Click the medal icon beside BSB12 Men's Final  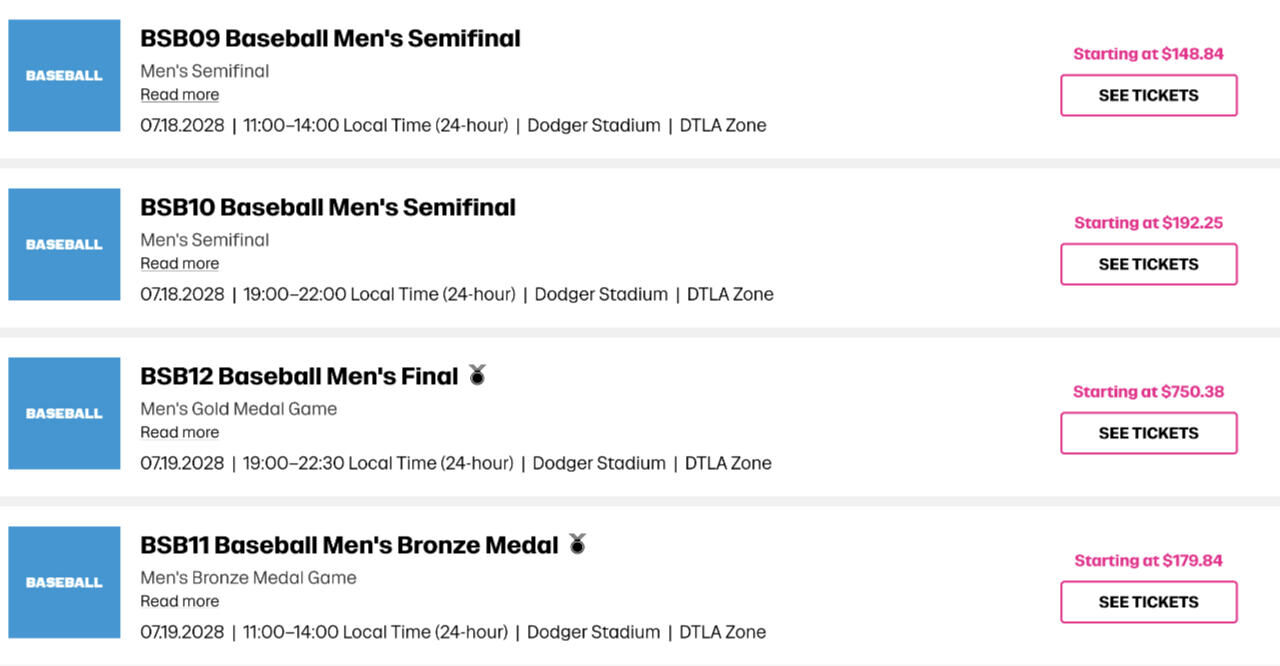point(478,375)
